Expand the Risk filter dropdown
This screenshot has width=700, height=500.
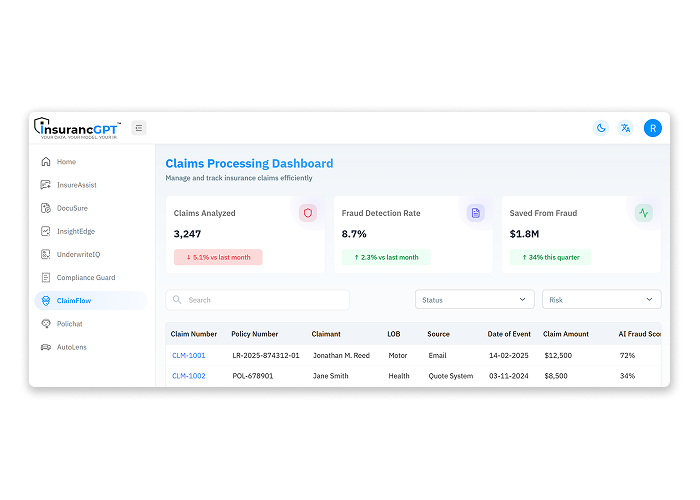click(601, 300)
